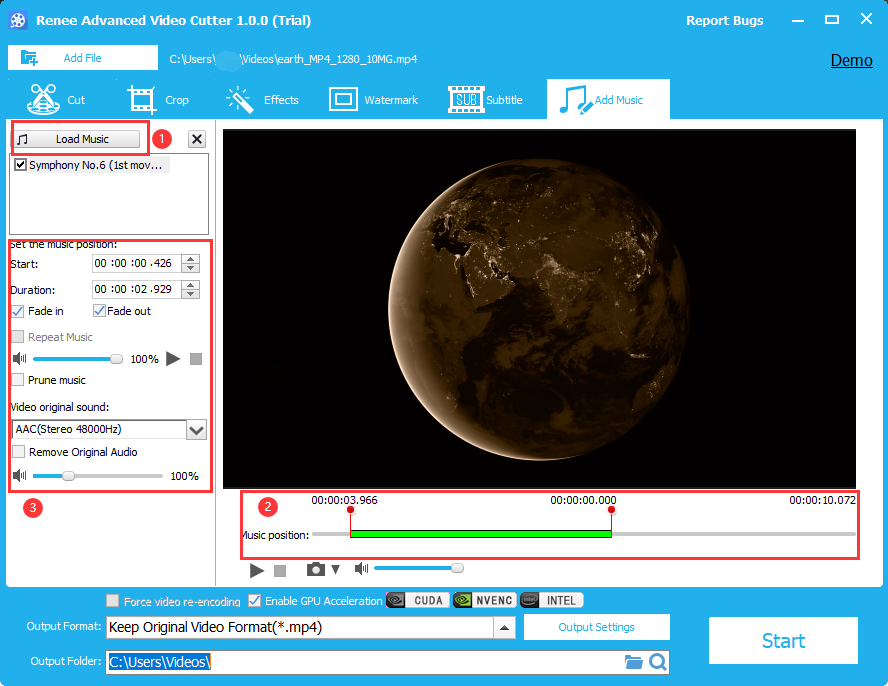Expand the Output Format dropdown list
The width and height of the screenshot is (888, 686).
coord(505,628)
